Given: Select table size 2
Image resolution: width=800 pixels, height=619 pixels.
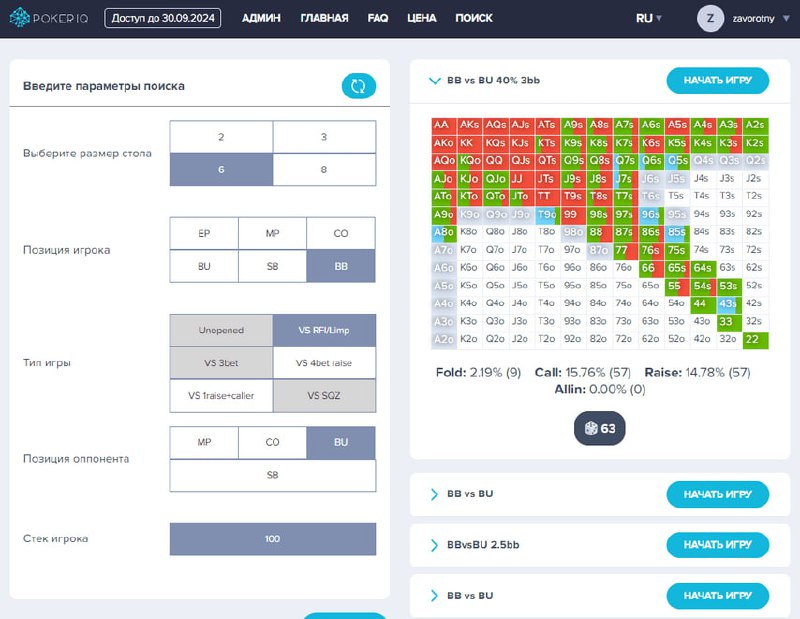Looking at the screenshot, I should tap(221, 137).
